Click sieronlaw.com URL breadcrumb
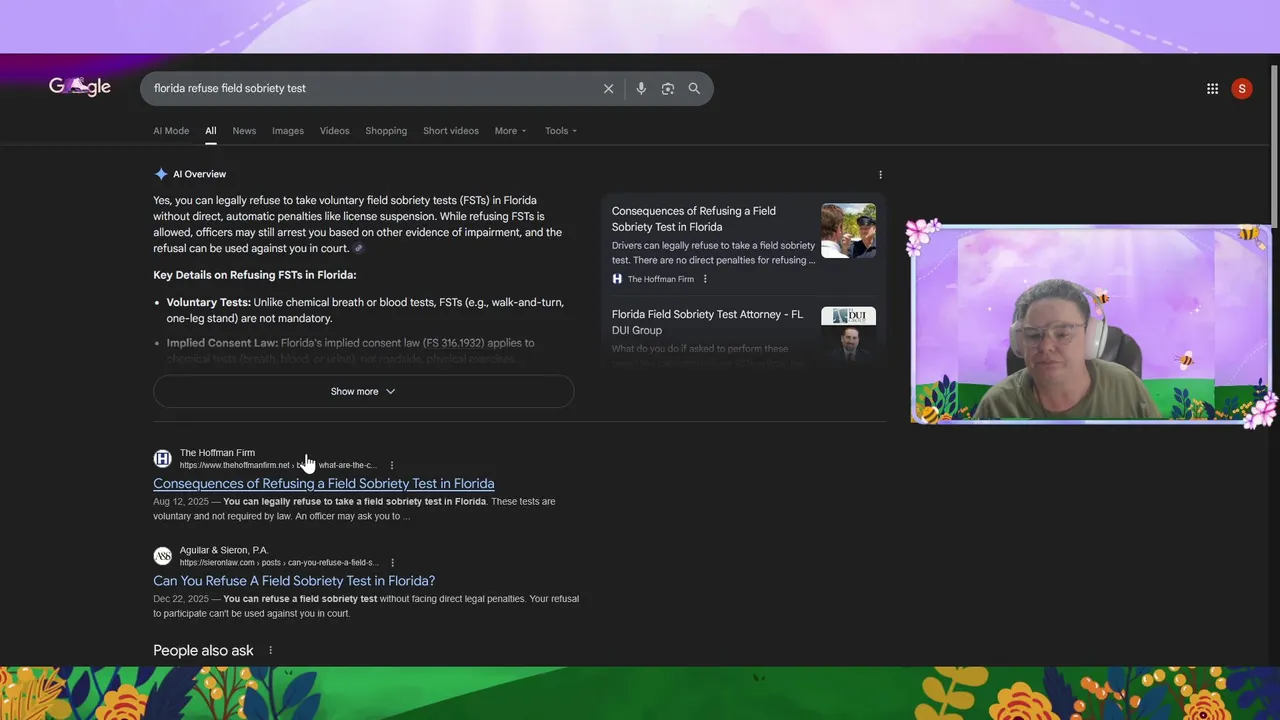This screenshot has width=1280, height=720. [278, 562]
